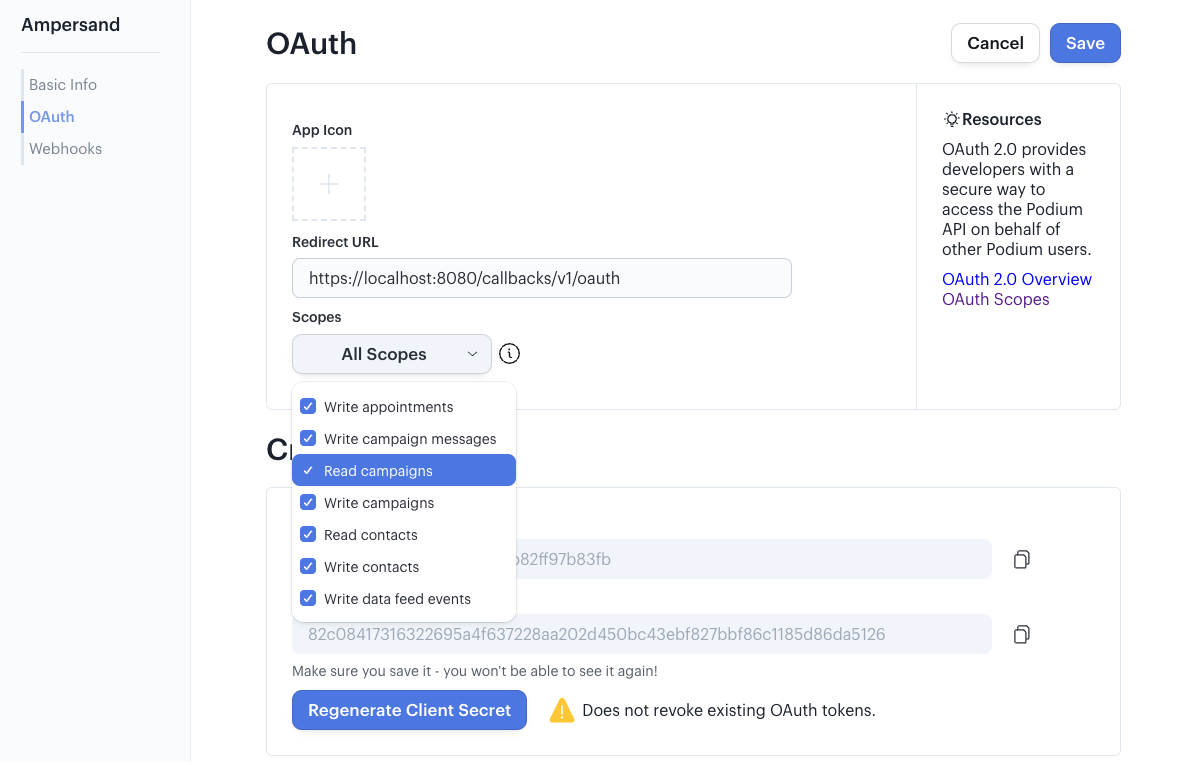The image size is (1188, 765).
Task: Collapse the All Scopes dropdown
Action: (392, 354)
